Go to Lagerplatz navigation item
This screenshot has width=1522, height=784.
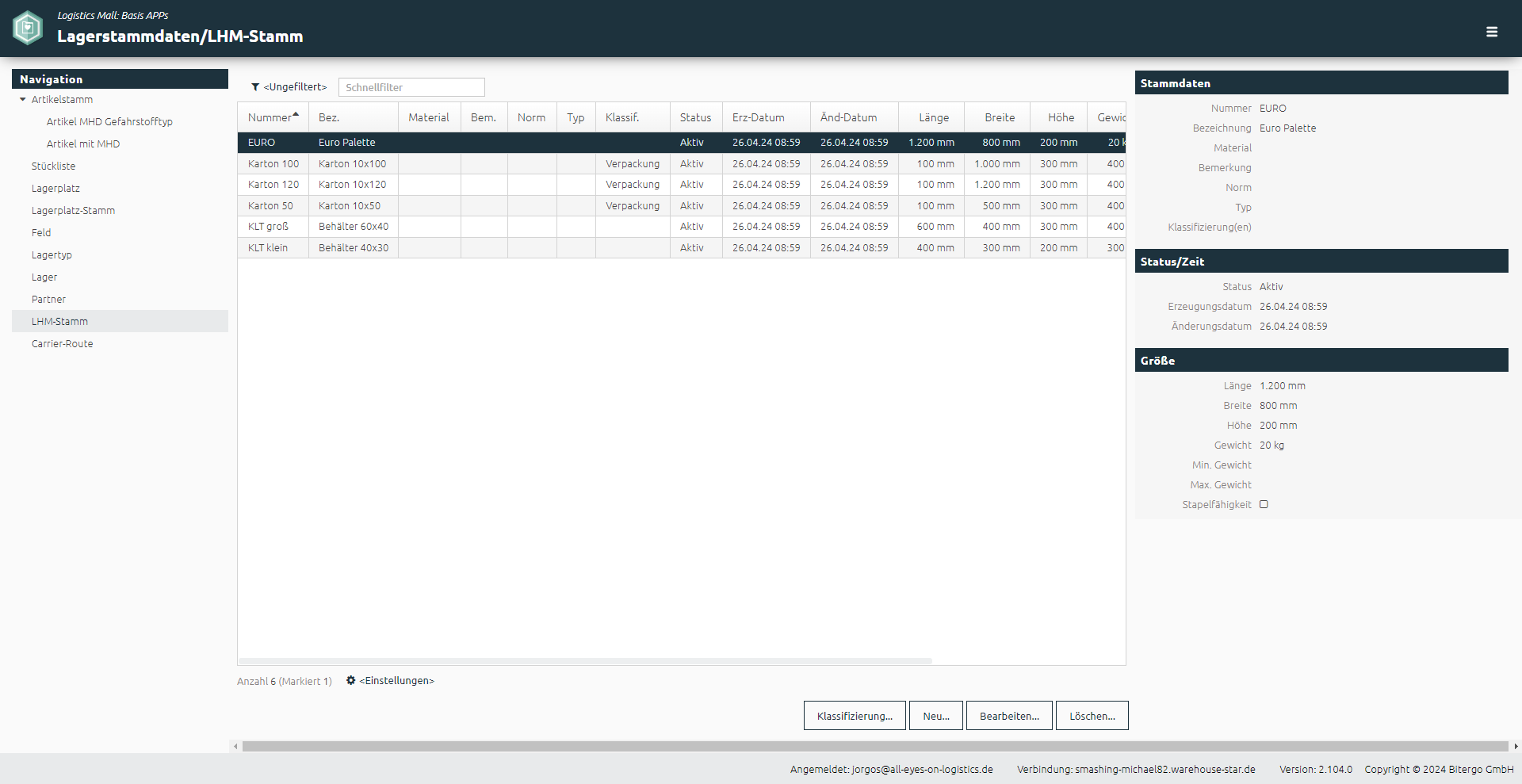pyautogui.click(x=55, y=189)
